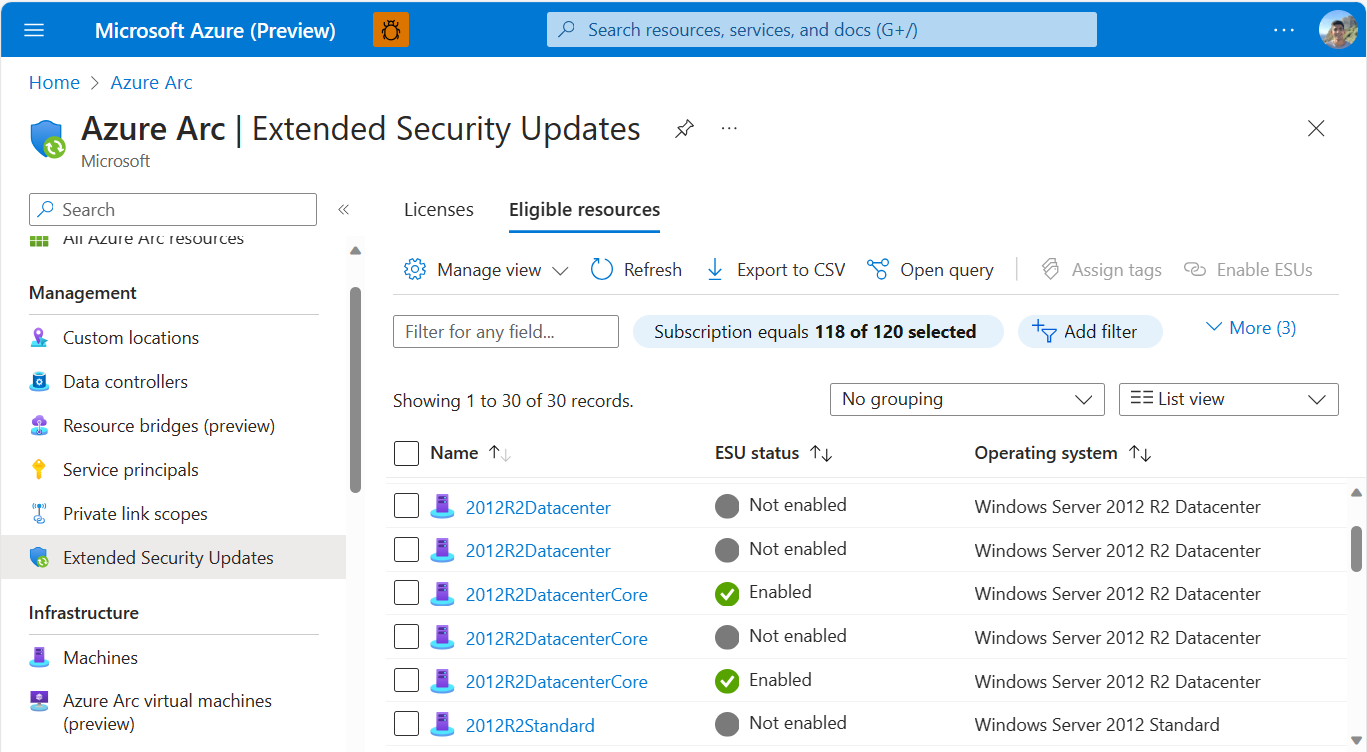
Task: Click the Add filter button
Action: 1090,332
